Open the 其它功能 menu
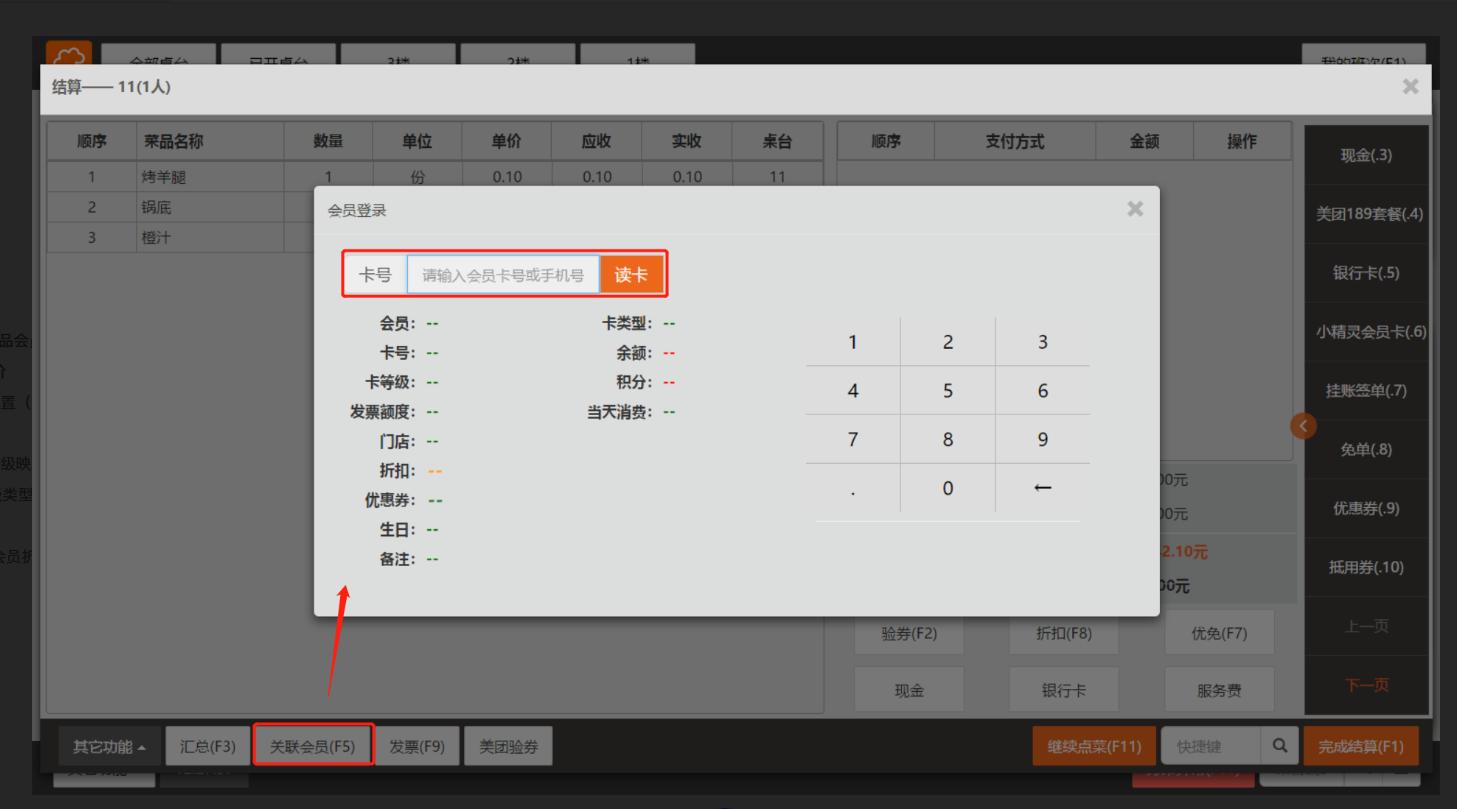Screen dimensions: 1457x809 [x=108, y=746]
